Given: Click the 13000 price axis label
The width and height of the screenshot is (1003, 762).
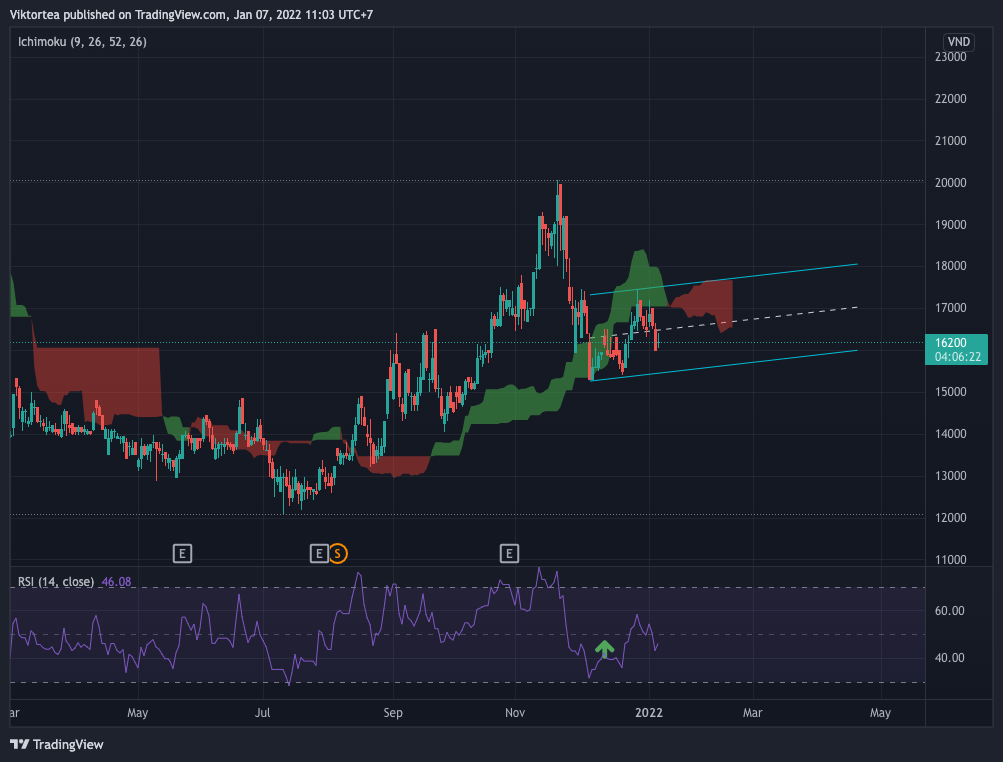Looking at the screenshot, I should pyautogui.click(x=951, y=476).
